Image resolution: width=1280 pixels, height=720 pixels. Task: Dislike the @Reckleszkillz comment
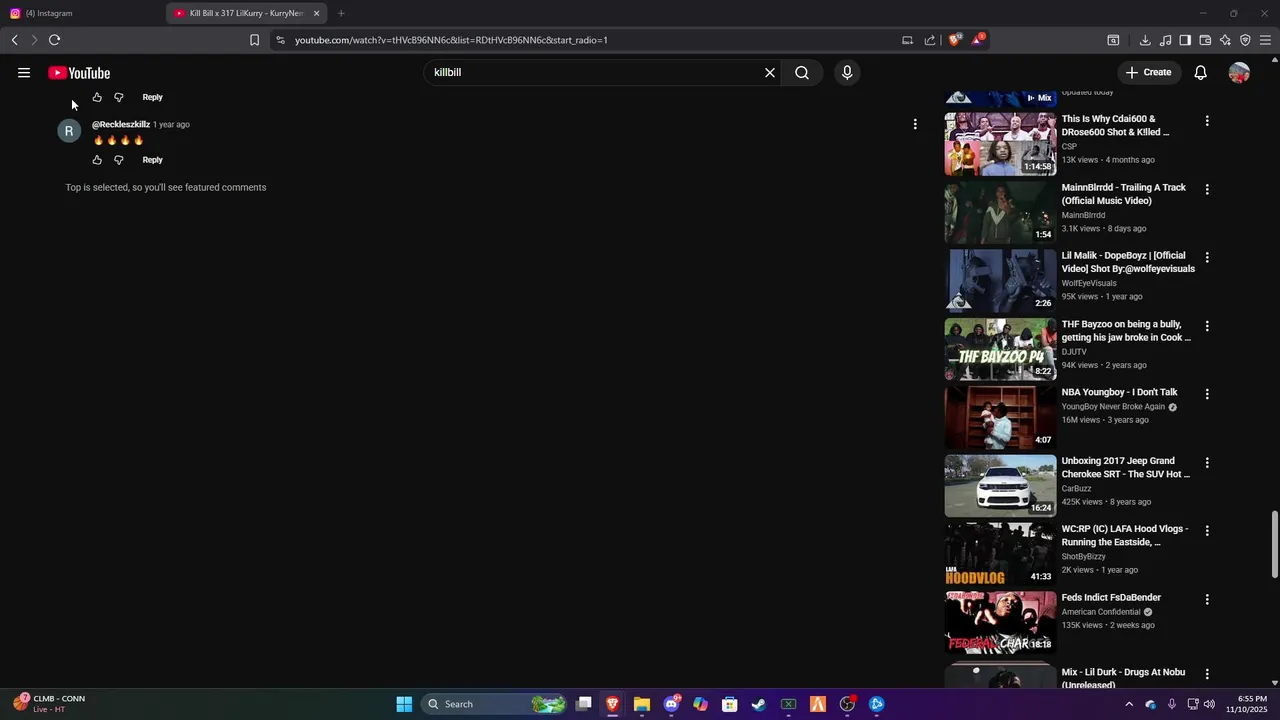tap(119, 160)
